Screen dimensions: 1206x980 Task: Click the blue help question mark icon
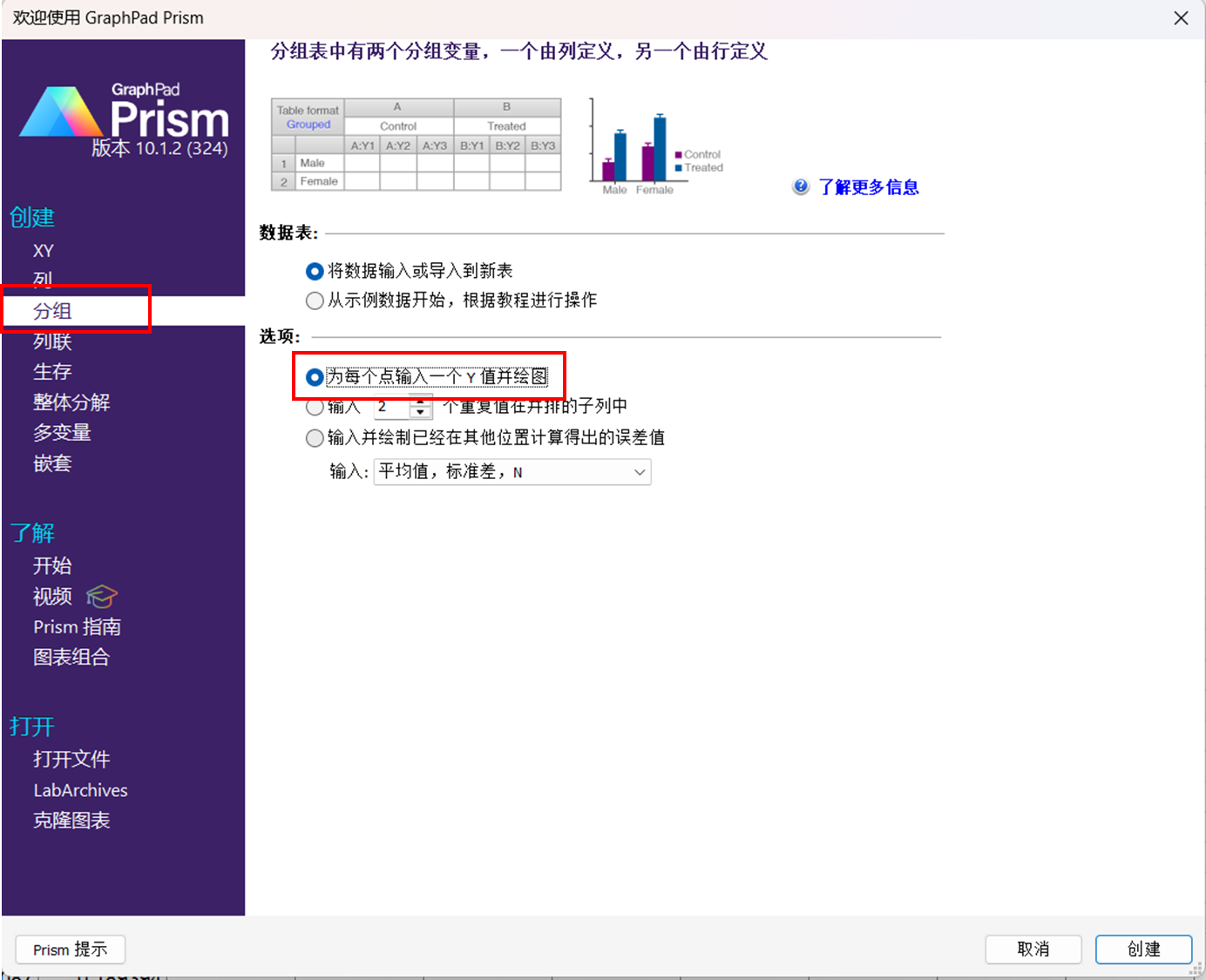801,186
